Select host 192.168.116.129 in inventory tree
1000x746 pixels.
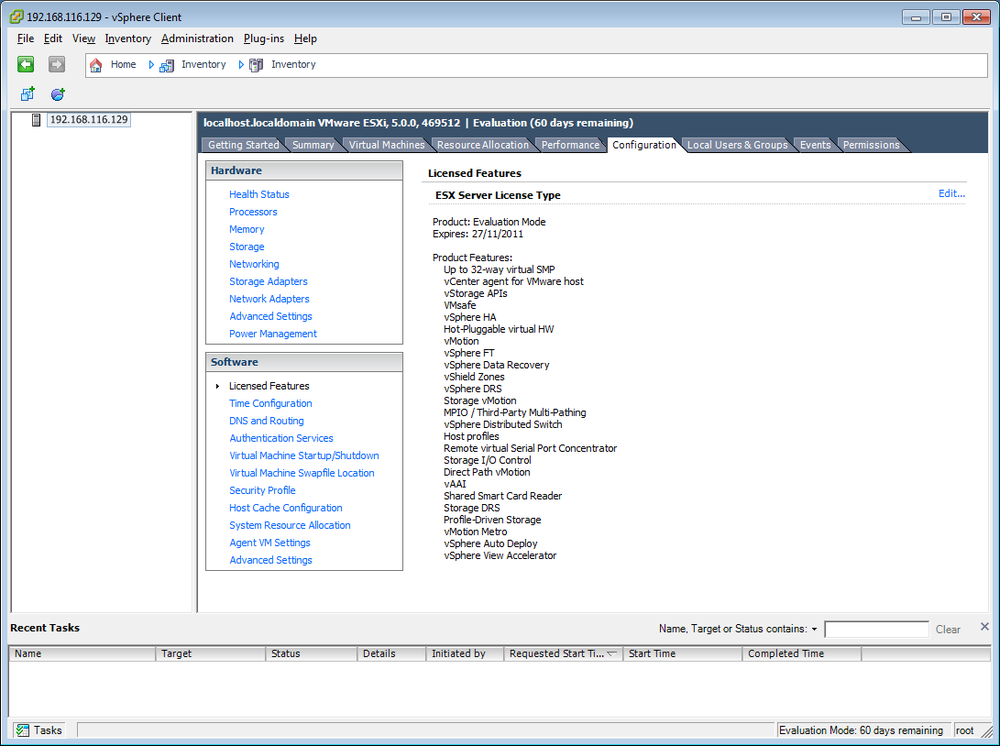click(89, 120)
